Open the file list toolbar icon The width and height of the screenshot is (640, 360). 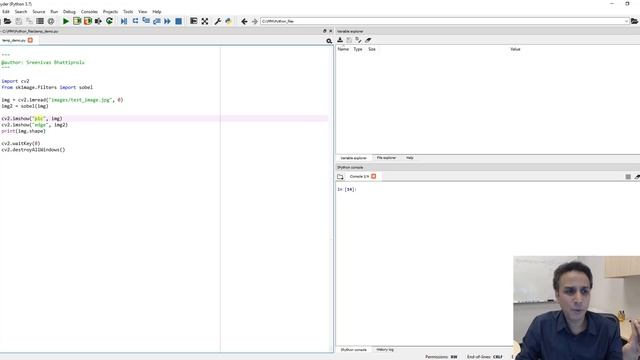[40, 21]
